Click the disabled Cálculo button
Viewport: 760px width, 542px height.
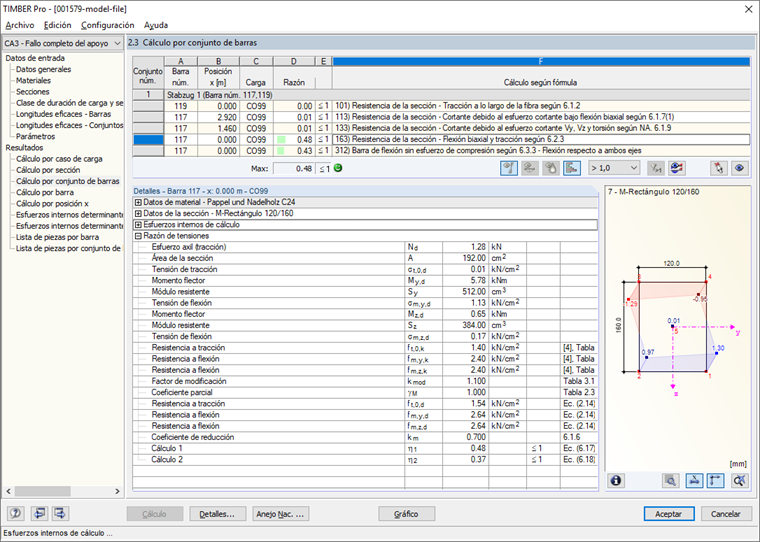click(x=155, y=514)
